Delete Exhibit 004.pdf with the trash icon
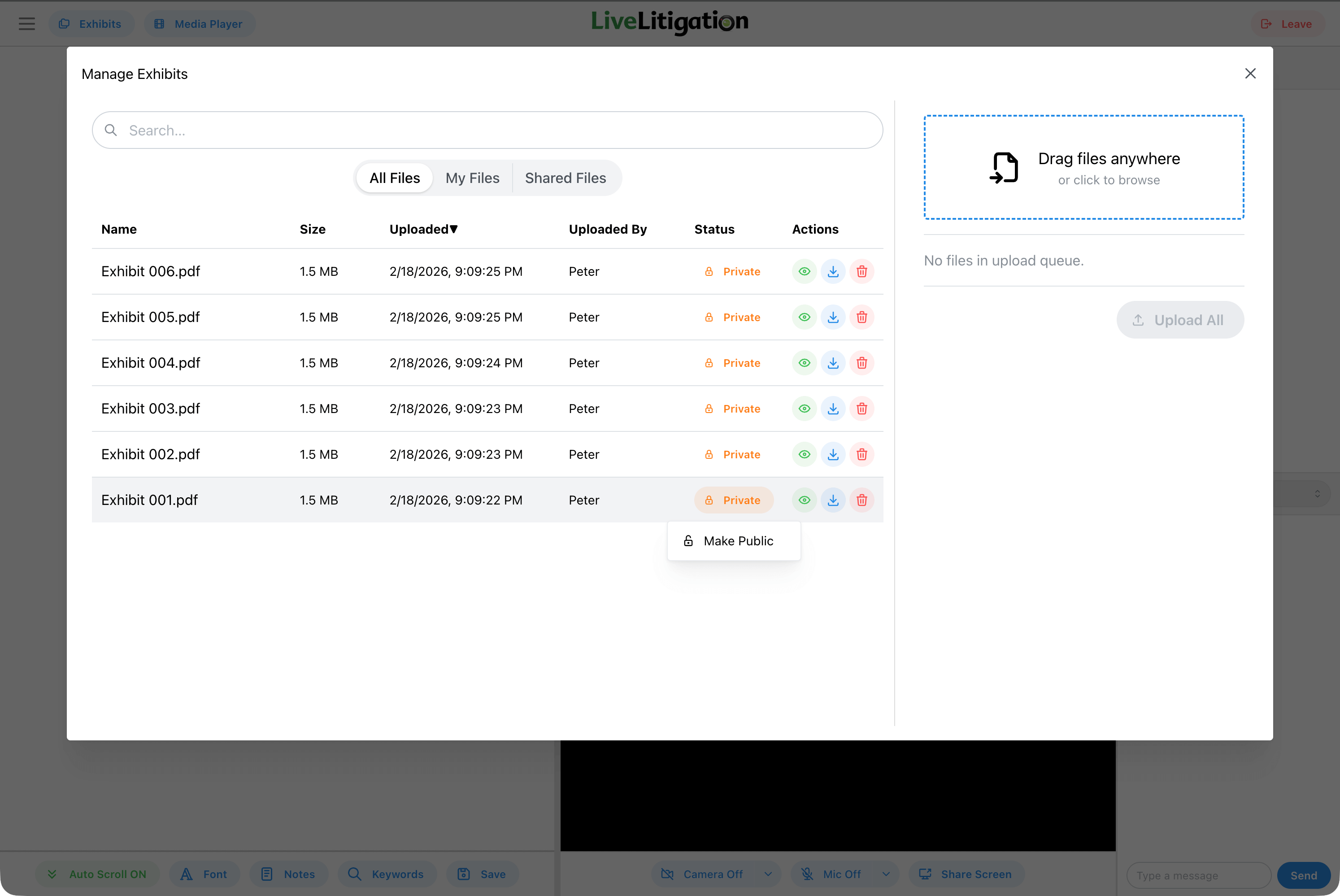Image resolution: width=1340 pixels, height=896 pixels. point(861,362)
